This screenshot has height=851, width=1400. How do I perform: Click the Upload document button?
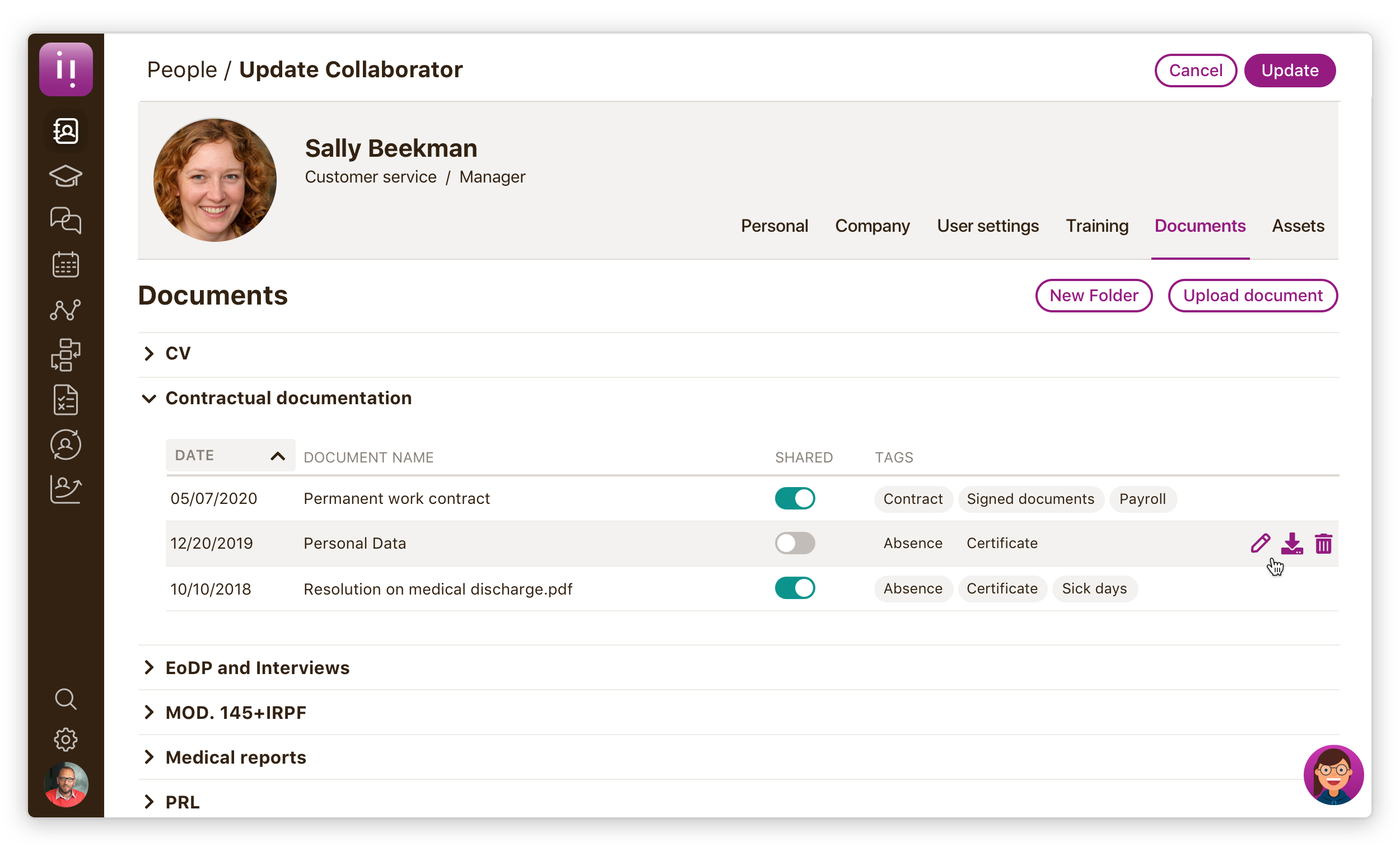[1252, 296]
